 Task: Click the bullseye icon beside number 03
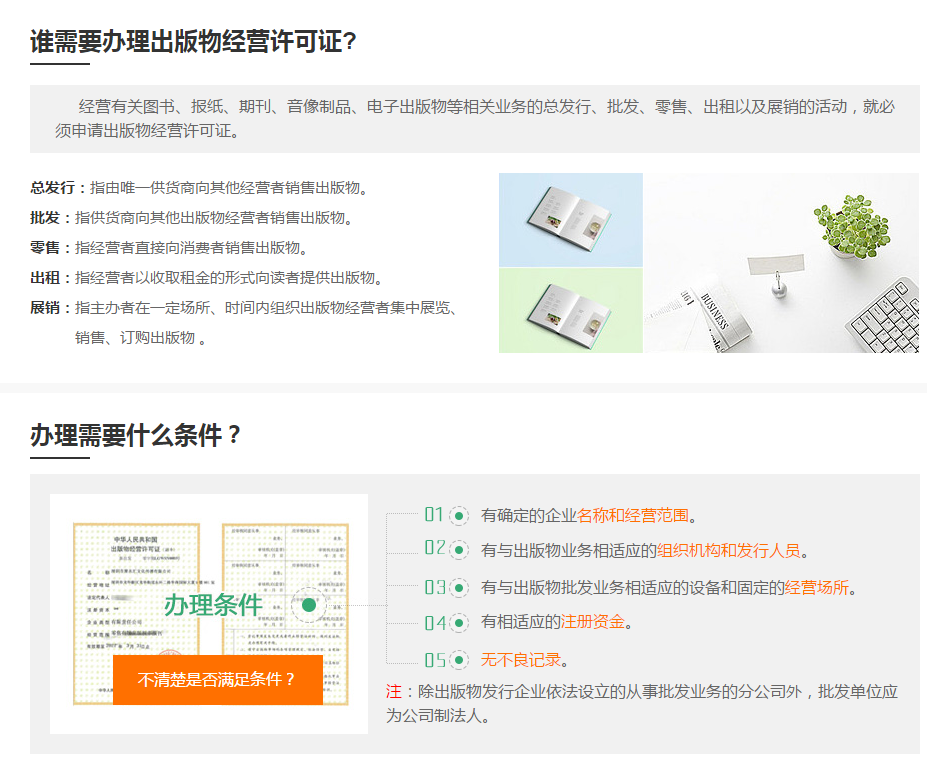tap(459, 588)
